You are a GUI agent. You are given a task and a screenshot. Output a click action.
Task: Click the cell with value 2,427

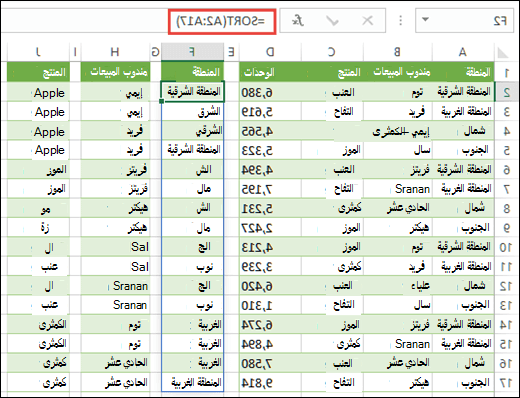click(x=270, y=228)
